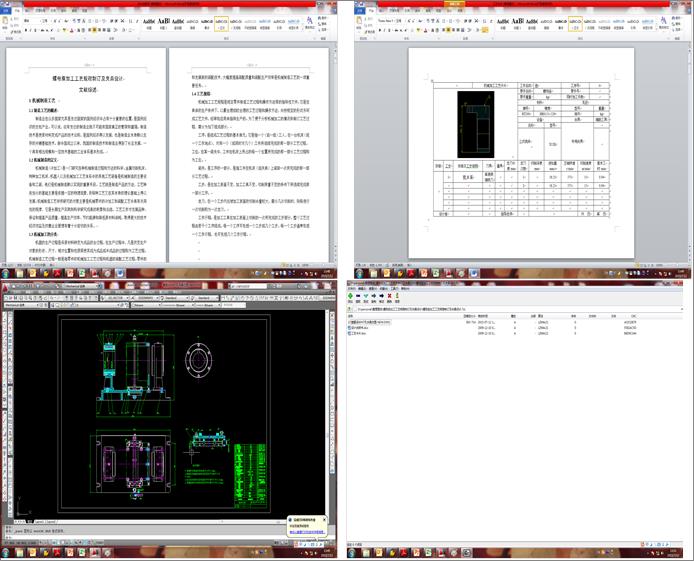This screenshot has height=561, width=694.
Task: Click Start button below the left Word window
Action: point(5,273)
